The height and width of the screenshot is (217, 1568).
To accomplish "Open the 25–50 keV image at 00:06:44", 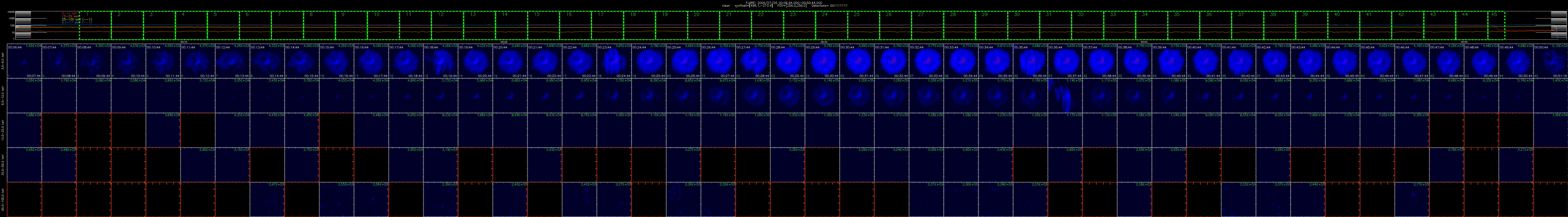I will (24, 165).
